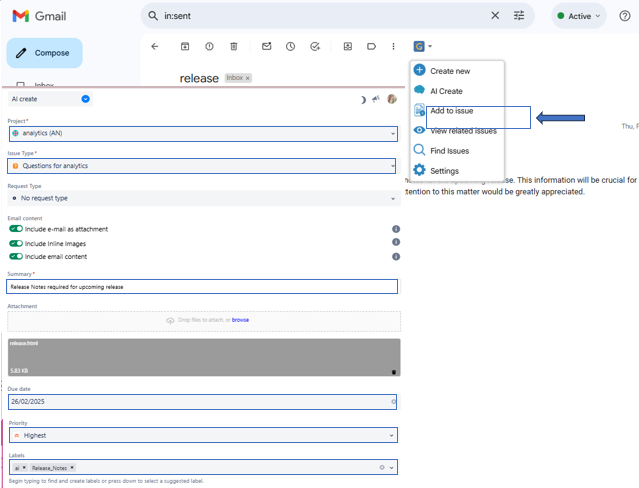Click the Delete trash icon in email toolbar
Screen dimensions: 639x488
pos(234,46)
